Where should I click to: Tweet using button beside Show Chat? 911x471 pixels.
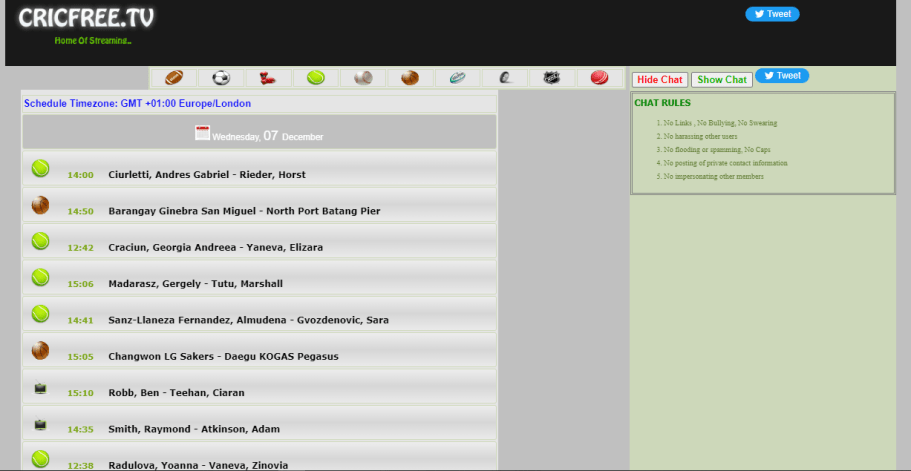pos(782,76)
